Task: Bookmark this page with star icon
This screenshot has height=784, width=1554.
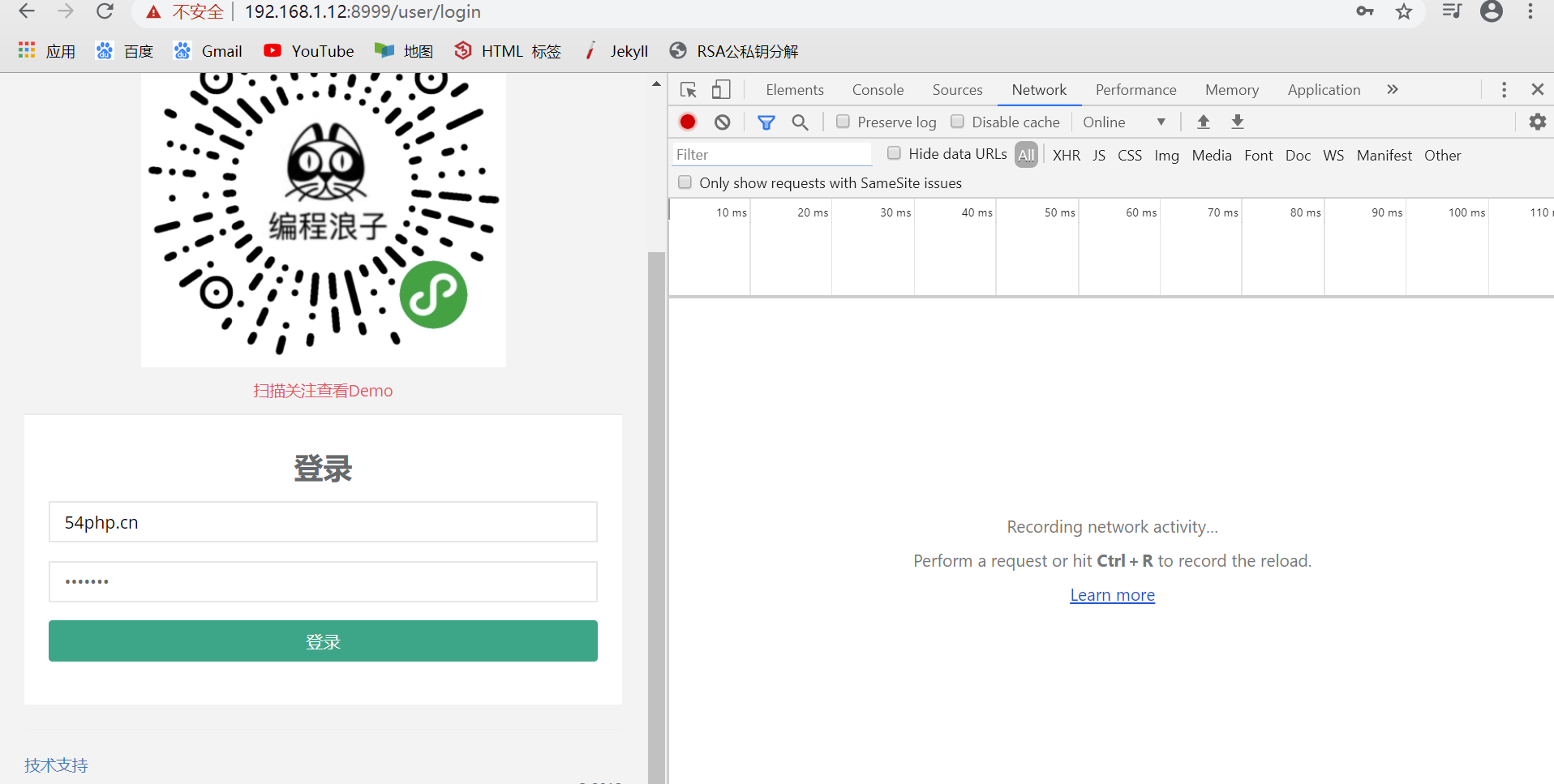Action: 1404,11
